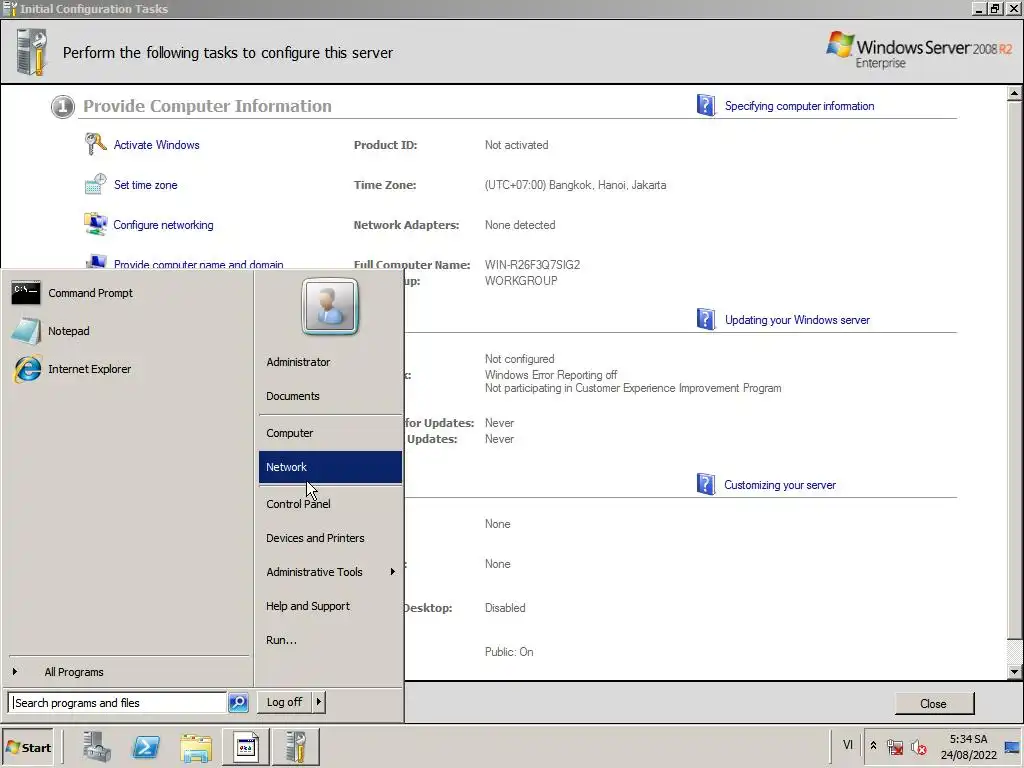This screenshot has height=768, width=1024.
Task: Click the Log off button
Action: pyautogui.click(x=284, y=702)
